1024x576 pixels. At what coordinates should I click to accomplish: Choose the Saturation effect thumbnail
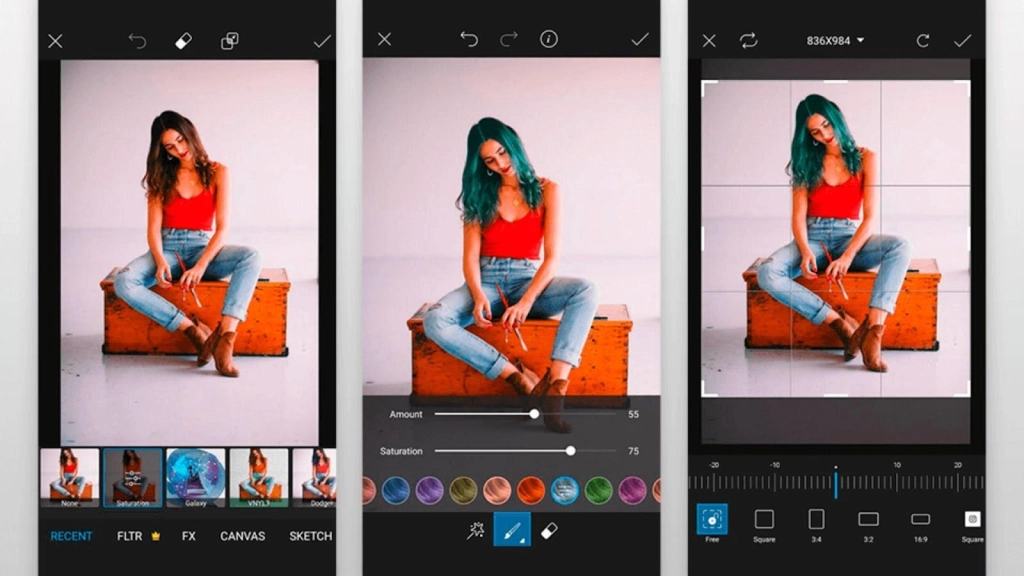(133, 477)
